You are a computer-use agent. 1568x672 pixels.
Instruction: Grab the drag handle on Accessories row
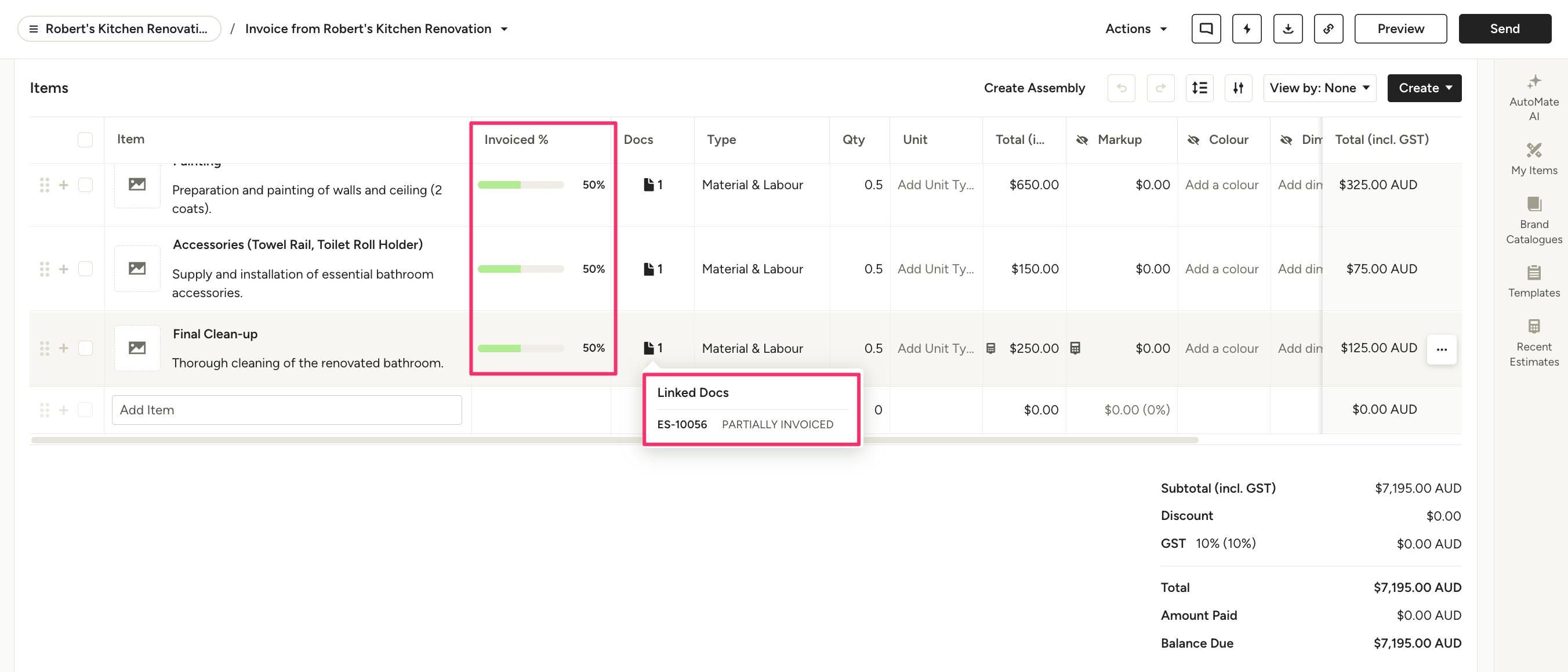pyautogui.click(x=45, y=269)
